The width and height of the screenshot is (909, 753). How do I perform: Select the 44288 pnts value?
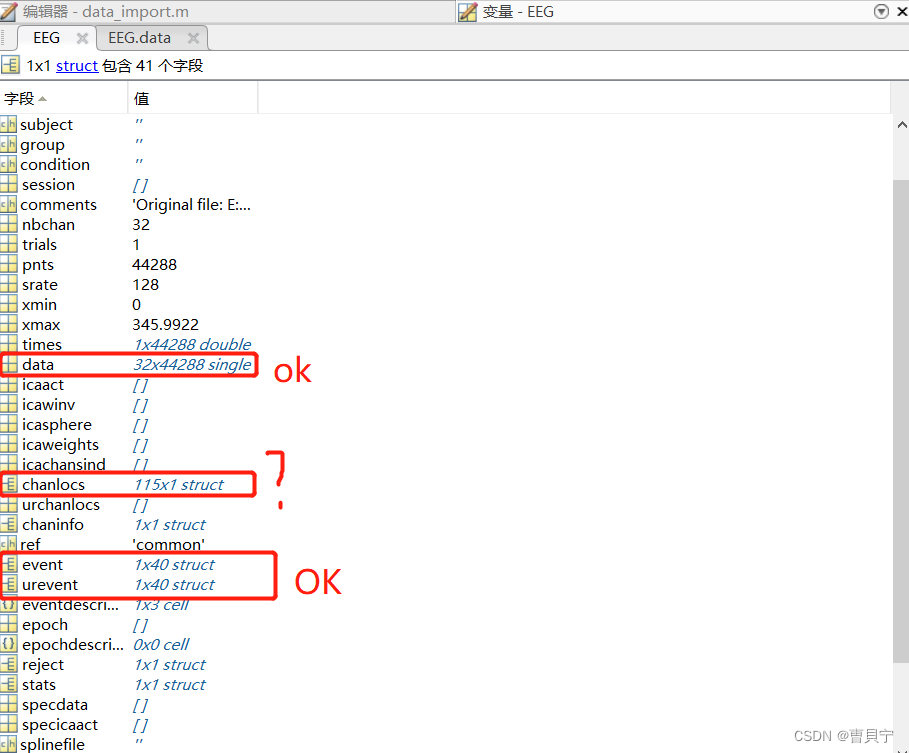(154, 264)
